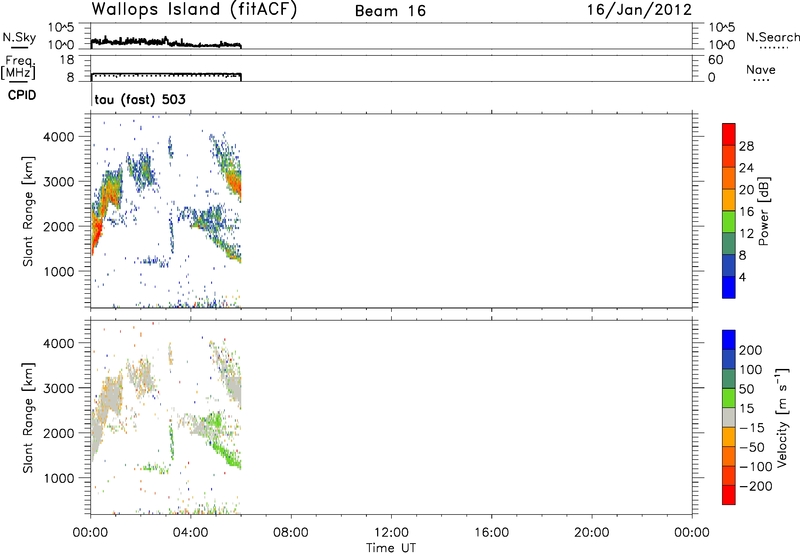The height and width of the screenshot is (554, 800).
Task: Pick the gray velocity colorbar segment
Action: click(729, 417)
